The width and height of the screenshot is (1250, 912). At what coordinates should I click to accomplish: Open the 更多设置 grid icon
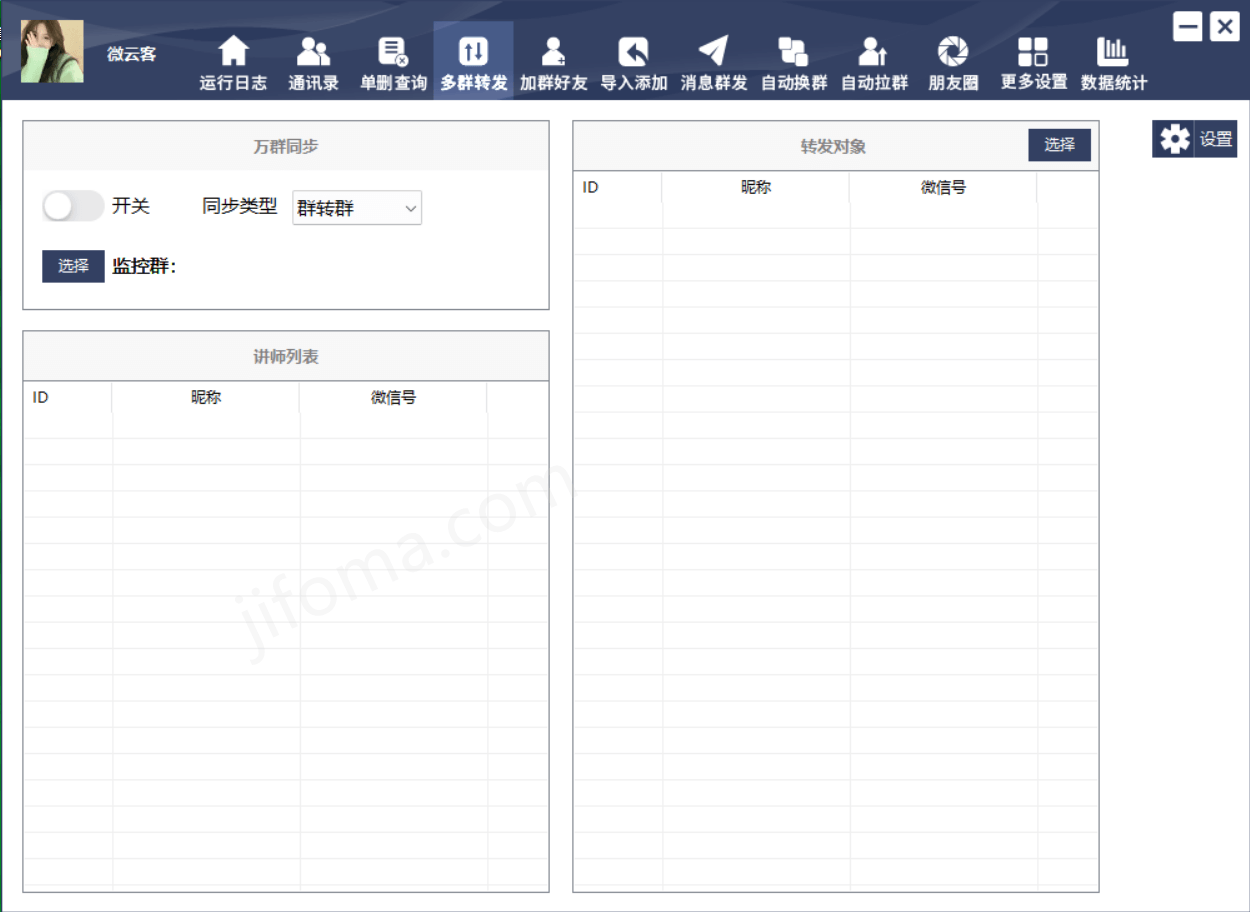(1033, 51)
